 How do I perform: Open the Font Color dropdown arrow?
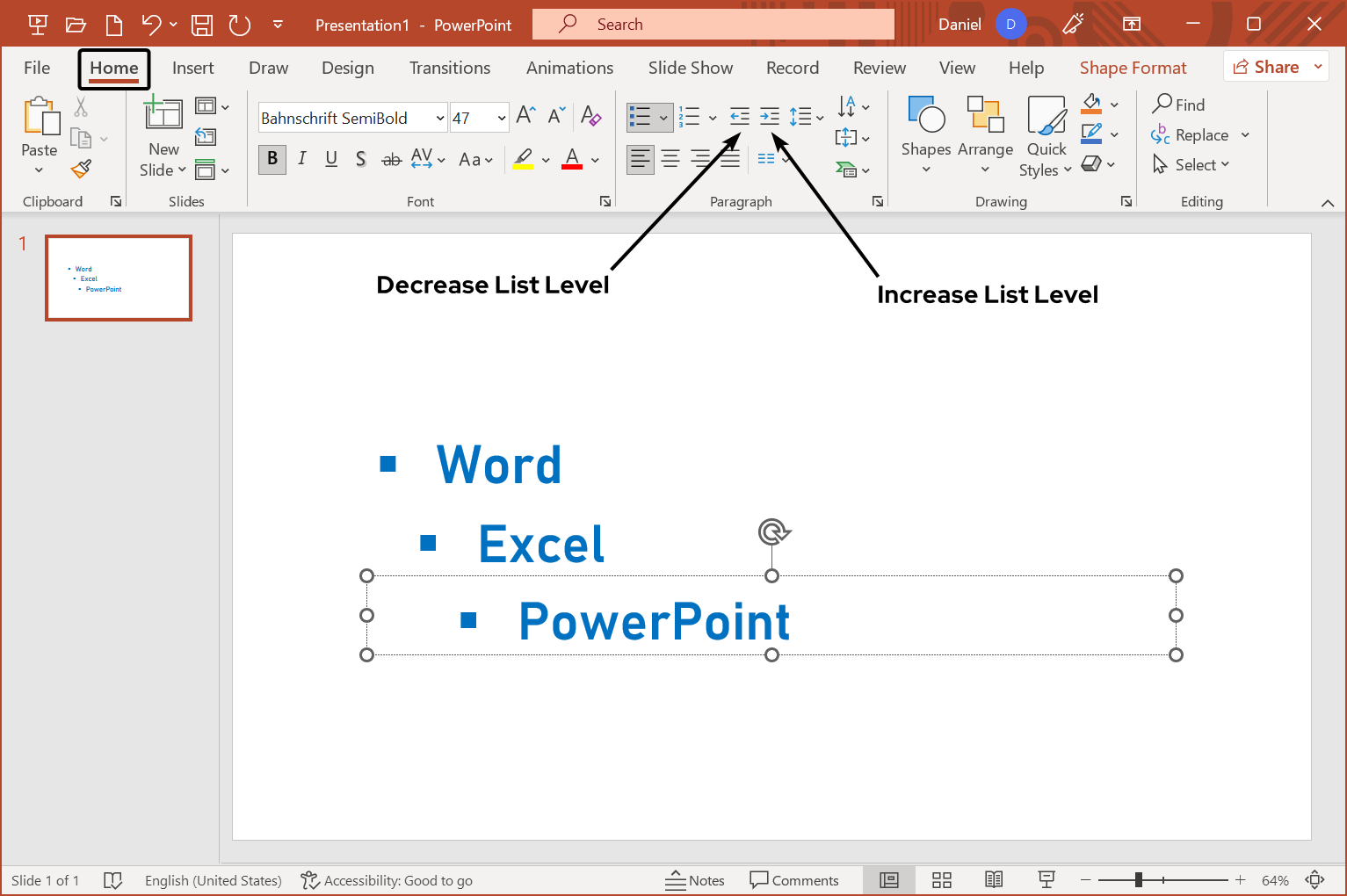(x=594, y=159)
